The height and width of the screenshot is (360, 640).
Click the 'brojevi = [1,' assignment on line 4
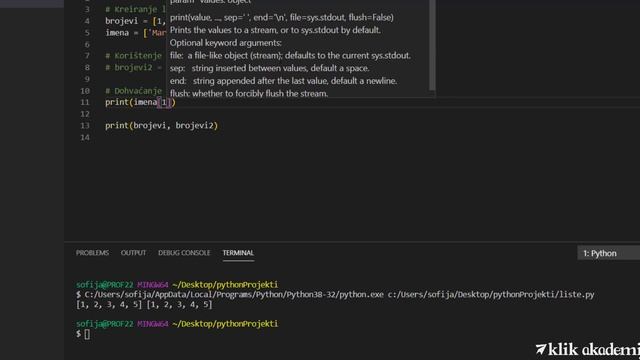click(135, 21)
